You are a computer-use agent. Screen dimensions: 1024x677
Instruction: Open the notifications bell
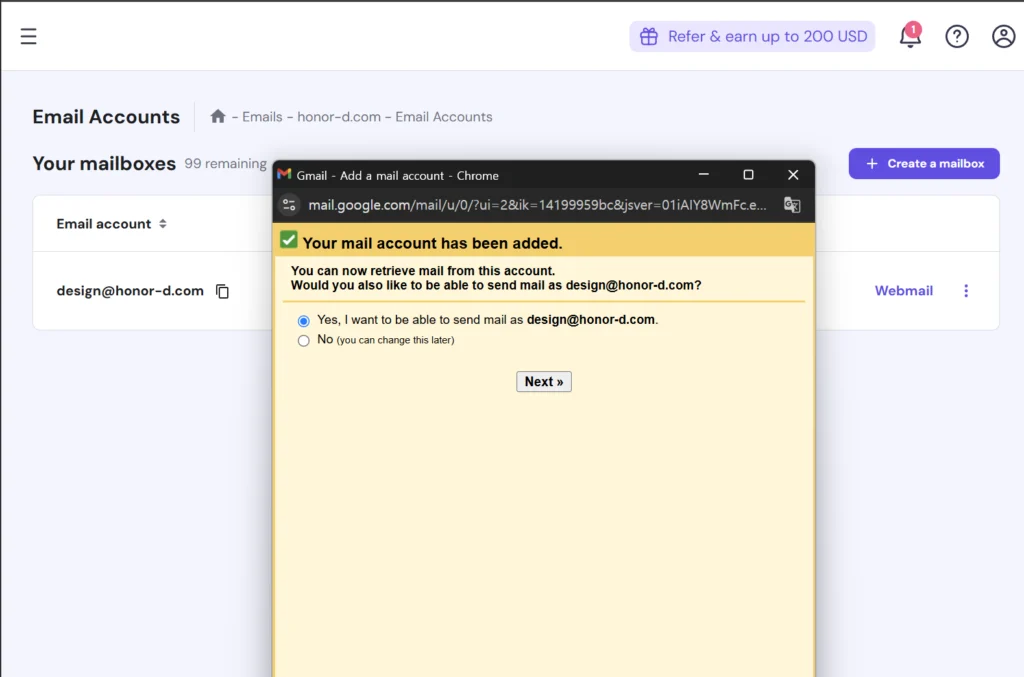910,36
